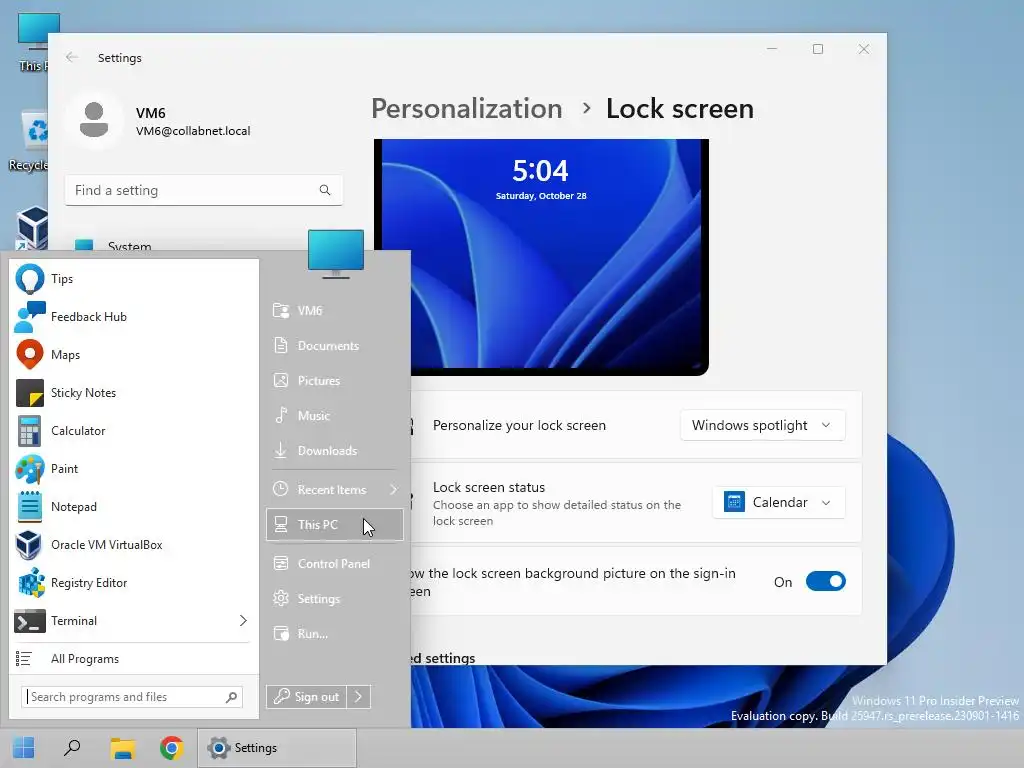Click search magnifier in start menu search box
Viewport: 1024px width, 768px height.
231,697
